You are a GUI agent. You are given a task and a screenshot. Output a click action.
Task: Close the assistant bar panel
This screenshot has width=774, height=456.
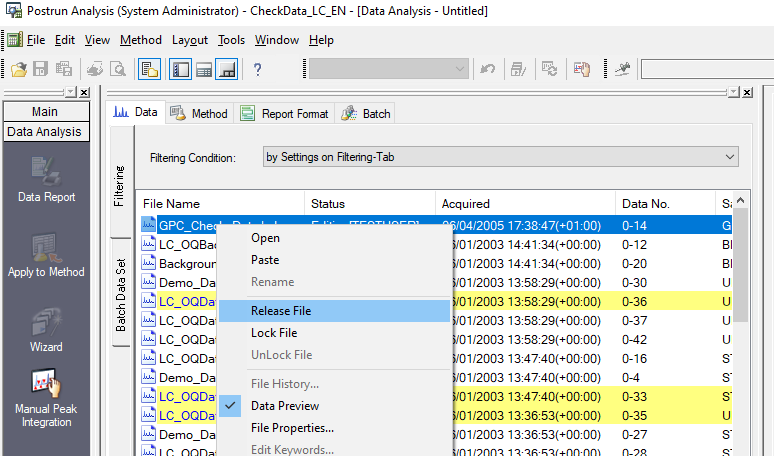tap(84, 92)
